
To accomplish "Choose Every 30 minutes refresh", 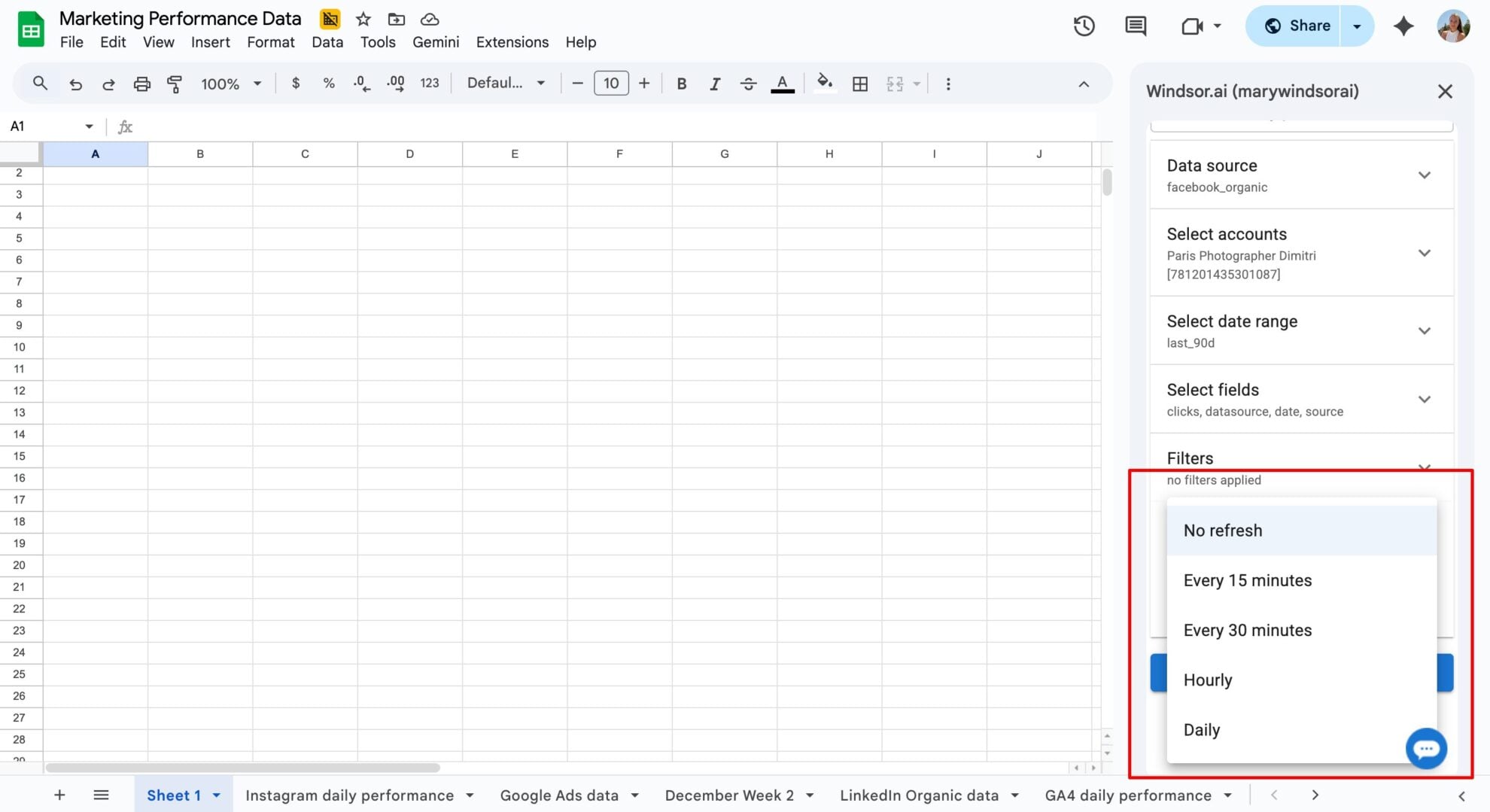I will tap(1301, 630).
